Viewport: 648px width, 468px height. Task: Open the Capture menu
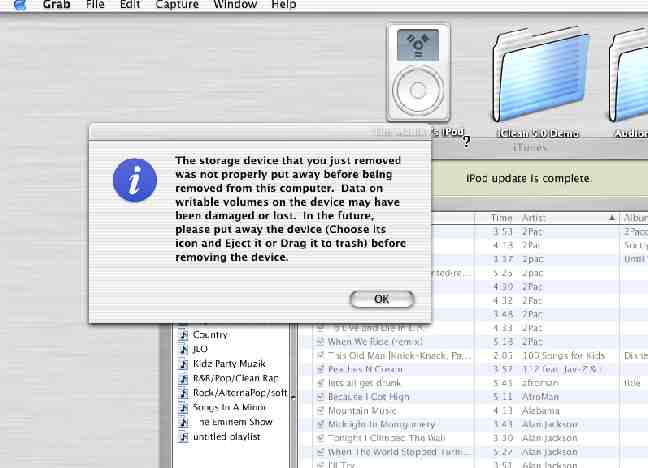(177, 5)
